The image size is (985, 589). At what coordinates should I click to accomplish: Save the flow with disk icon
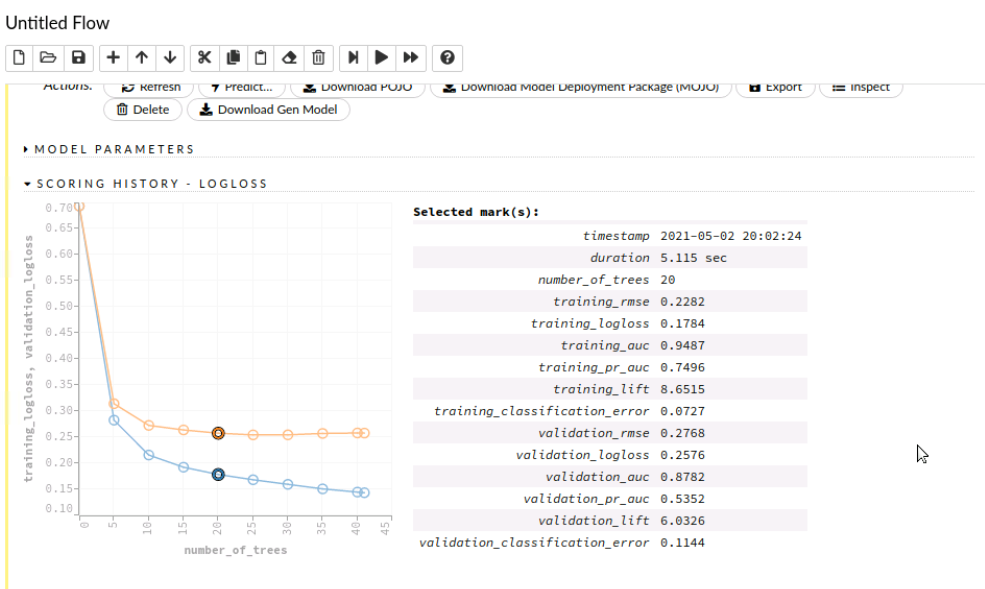tap(79, 58)
